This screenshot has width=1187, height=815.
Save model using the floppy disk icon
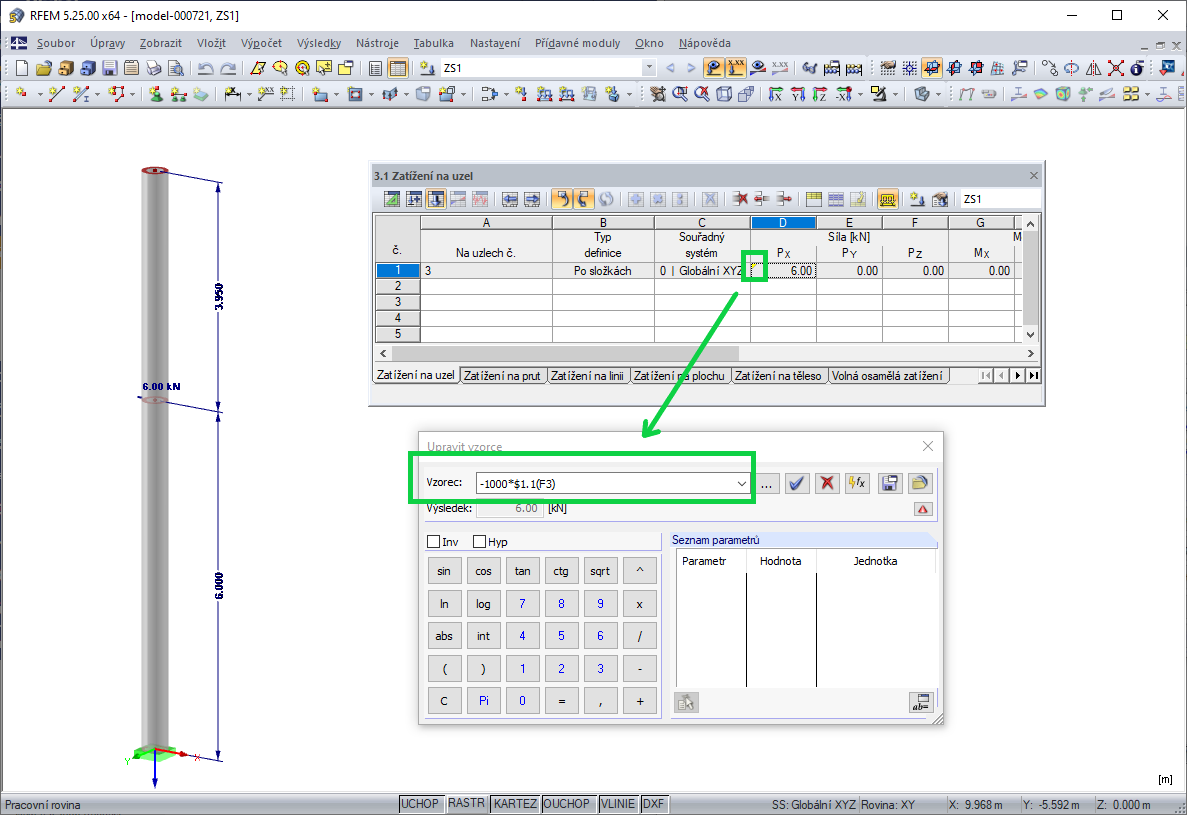(110, 68)
